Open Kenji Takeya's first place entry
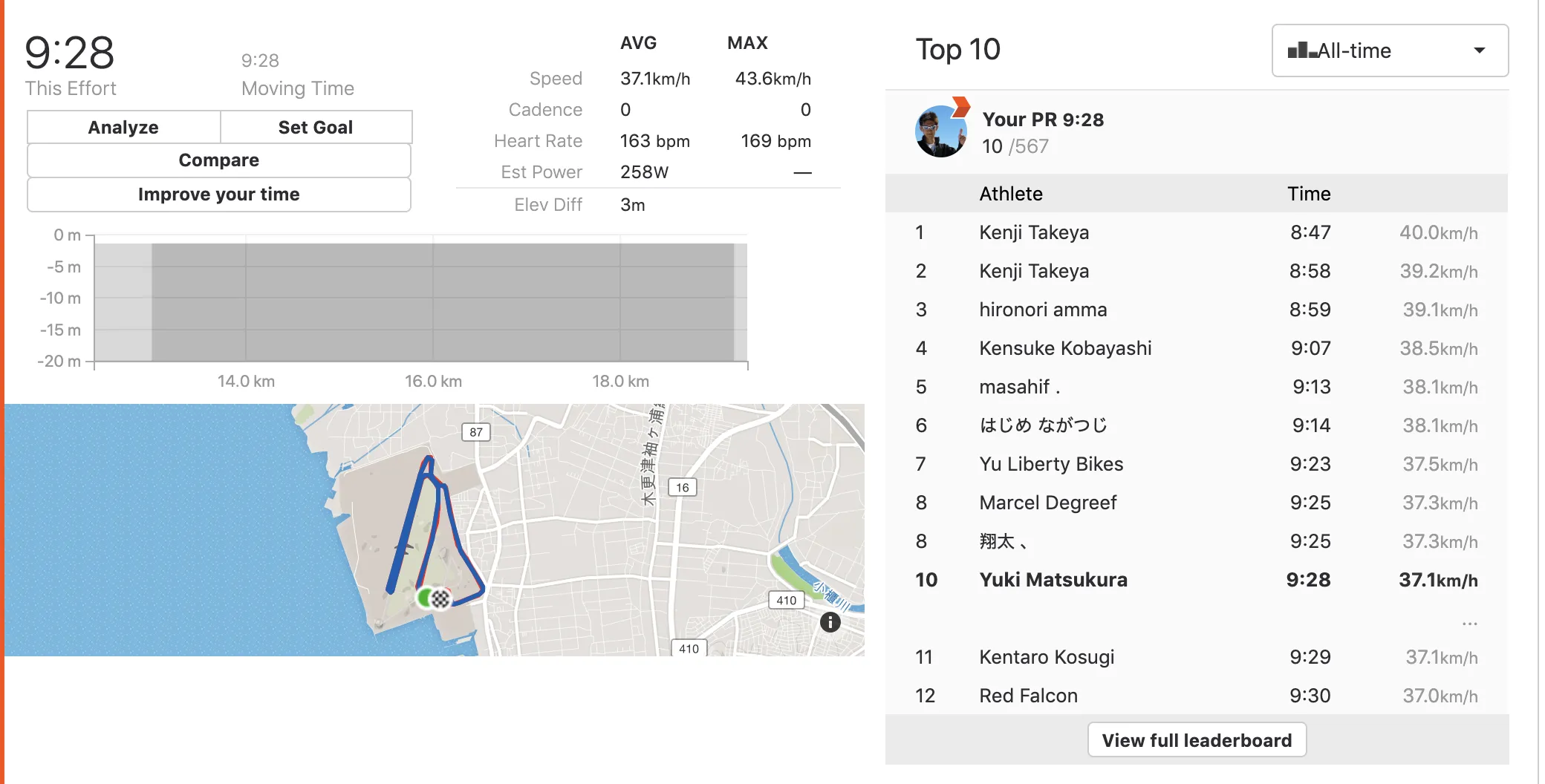Screen dimensions: 1545x784 (1033, 232)
